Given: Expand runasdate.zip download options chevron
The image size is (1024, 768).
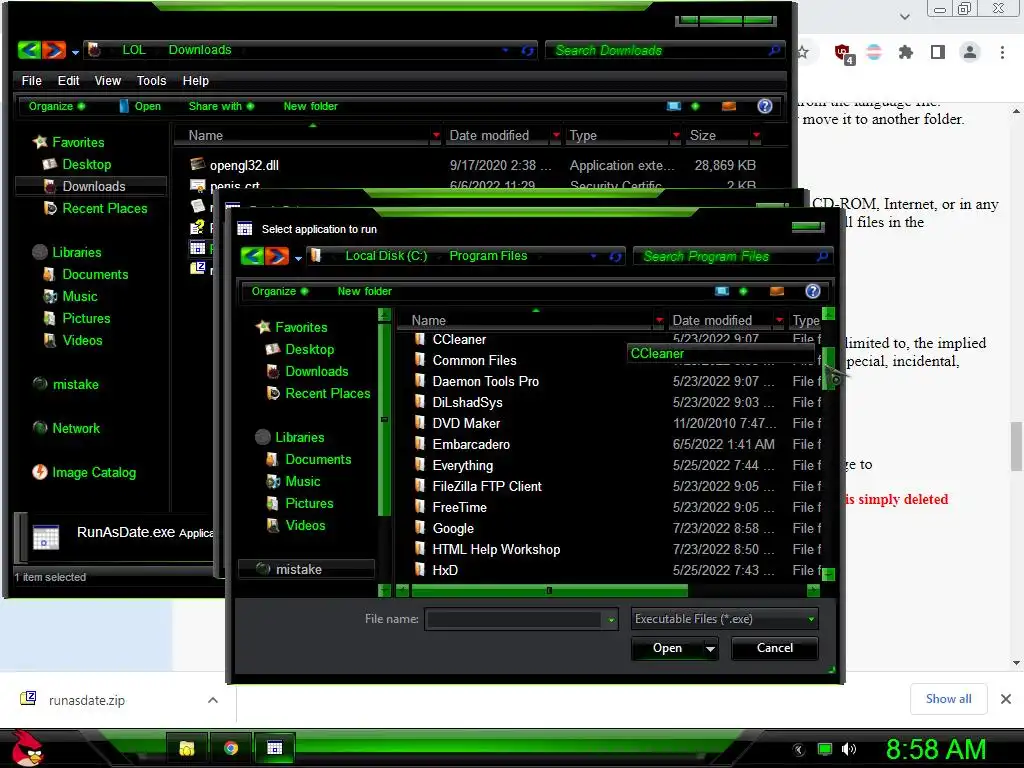Looking at the screenshot, I should click(213, 700).
